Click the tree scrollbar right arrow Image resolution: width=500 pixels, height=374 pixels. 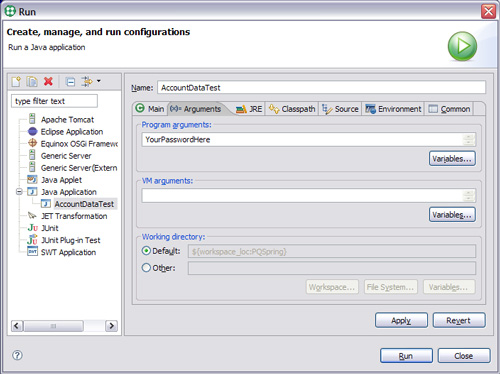coord(112,326)
